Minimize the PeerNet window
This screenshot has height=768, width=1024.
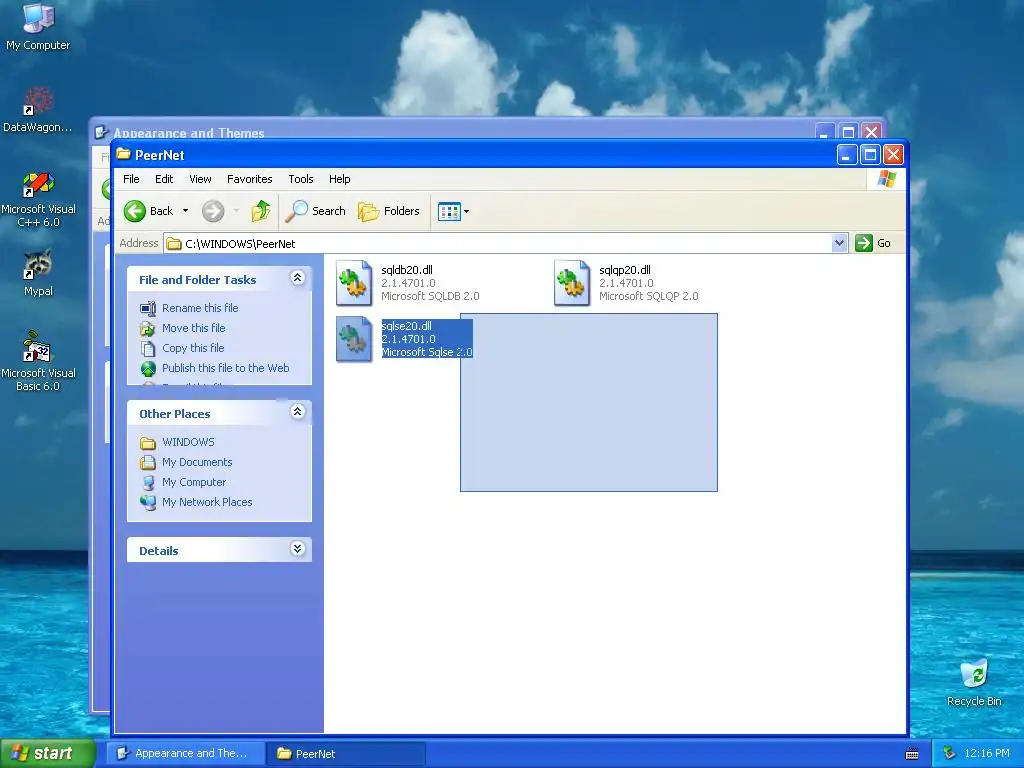click(846, 155)
